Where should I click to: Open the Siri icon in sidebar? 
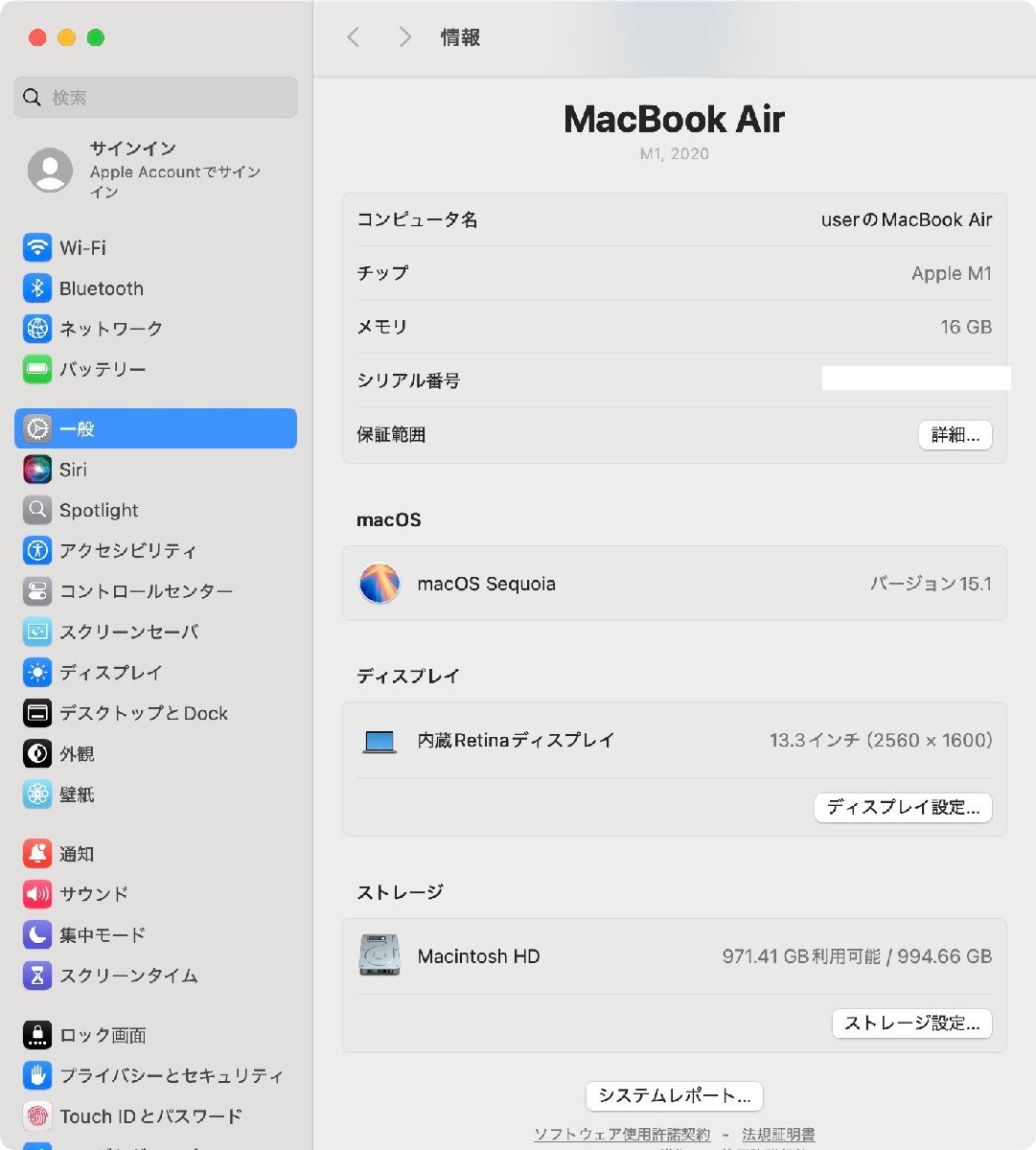[37, 470]
